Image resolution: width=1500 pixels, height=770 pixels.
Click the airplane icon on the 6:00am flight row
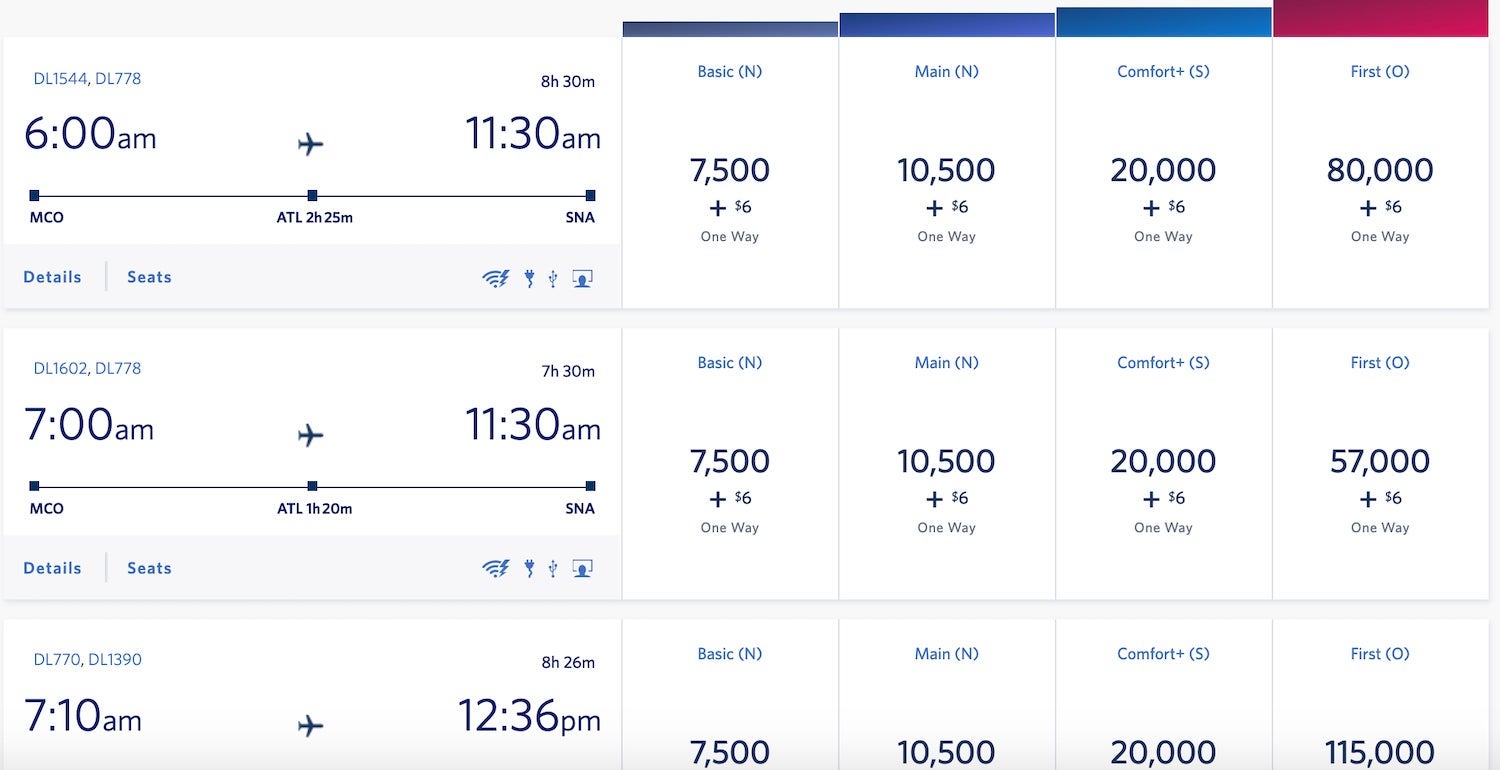point(310,143)
